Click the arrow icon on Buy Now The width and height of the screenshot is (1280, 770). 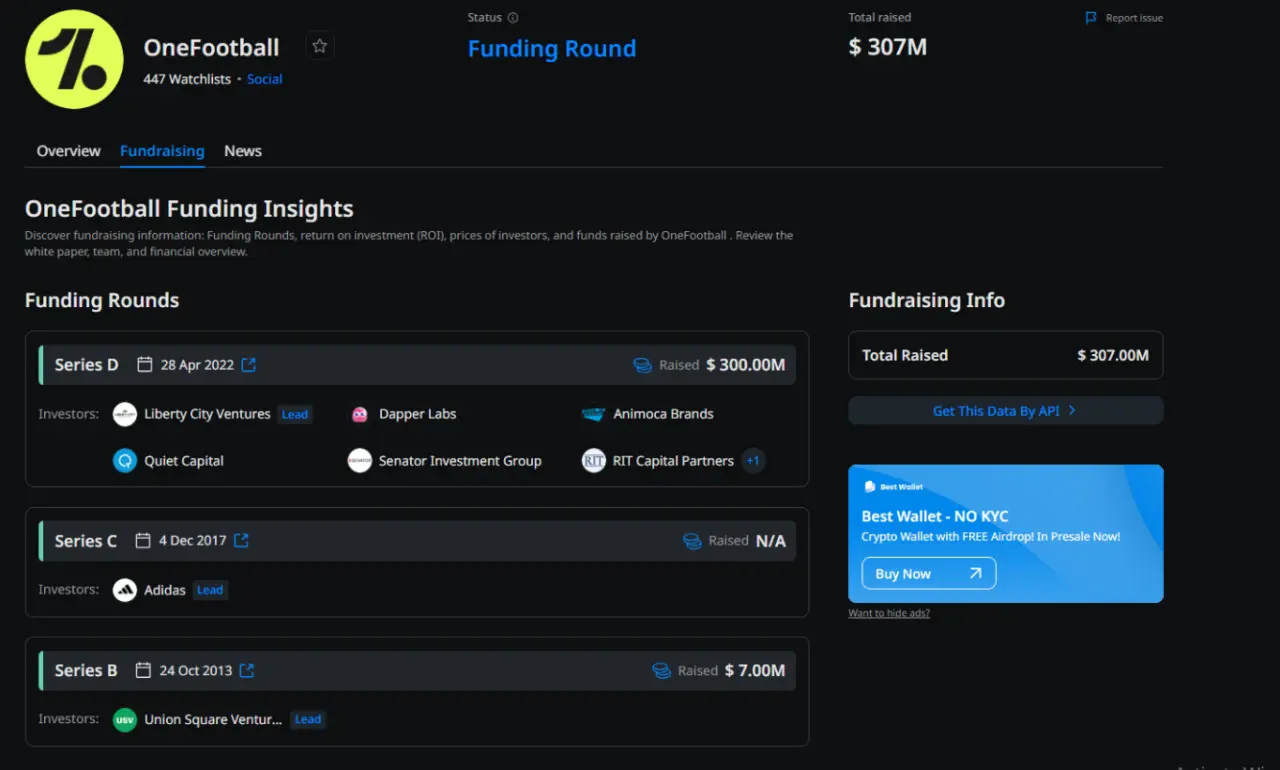[x=975, y=574]
